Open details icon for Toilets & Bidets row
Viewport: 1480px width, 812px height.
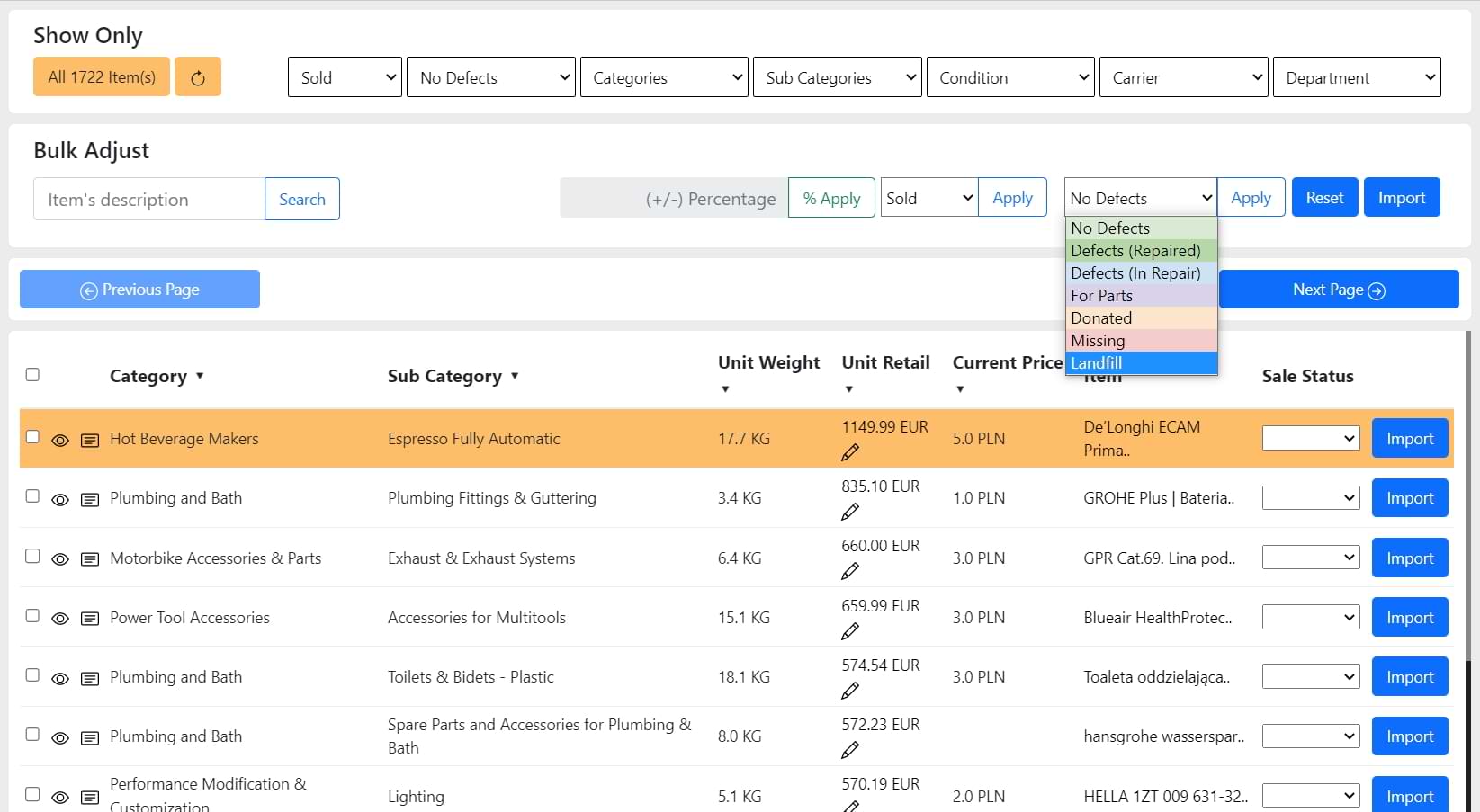(90, 678)
